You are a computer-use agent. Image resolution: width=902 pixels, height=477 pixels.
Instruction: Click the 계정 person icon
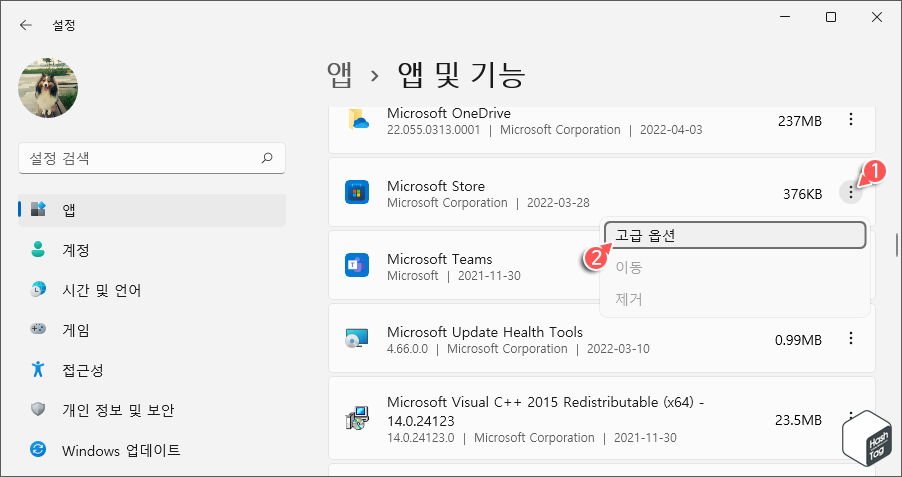(x=39, y=250)
